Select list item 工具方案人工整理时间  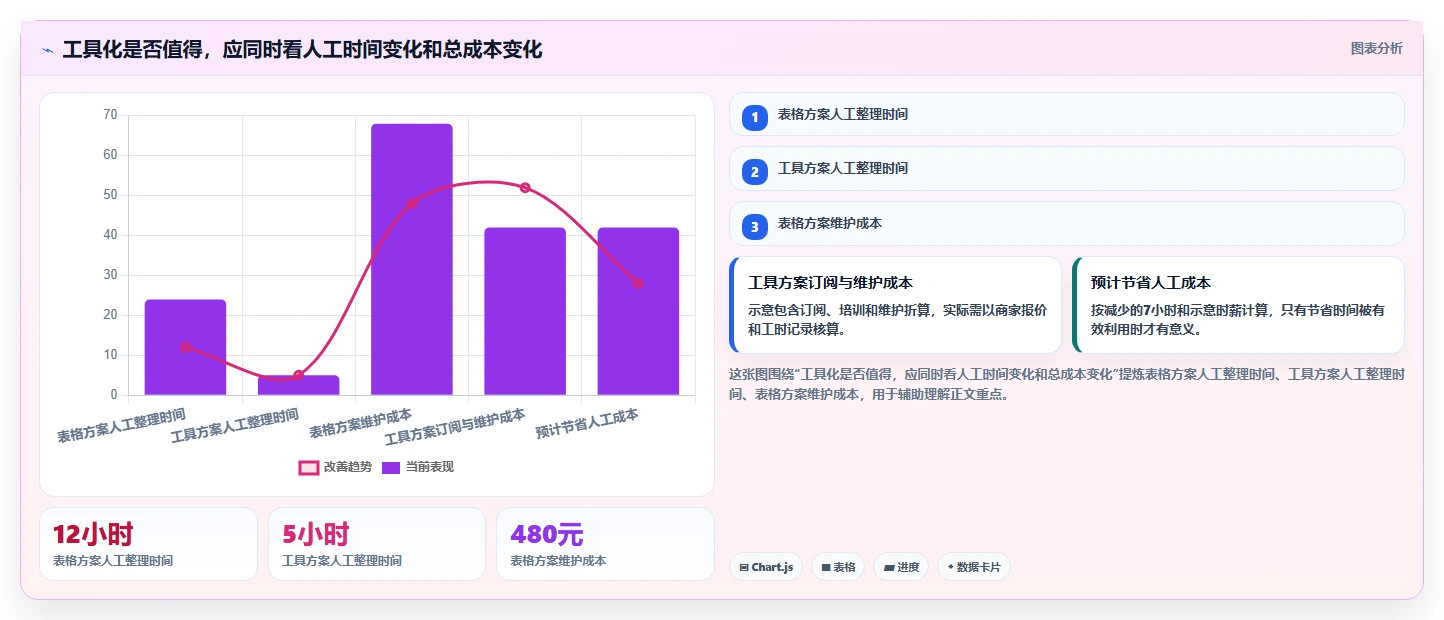[1067, 168]
